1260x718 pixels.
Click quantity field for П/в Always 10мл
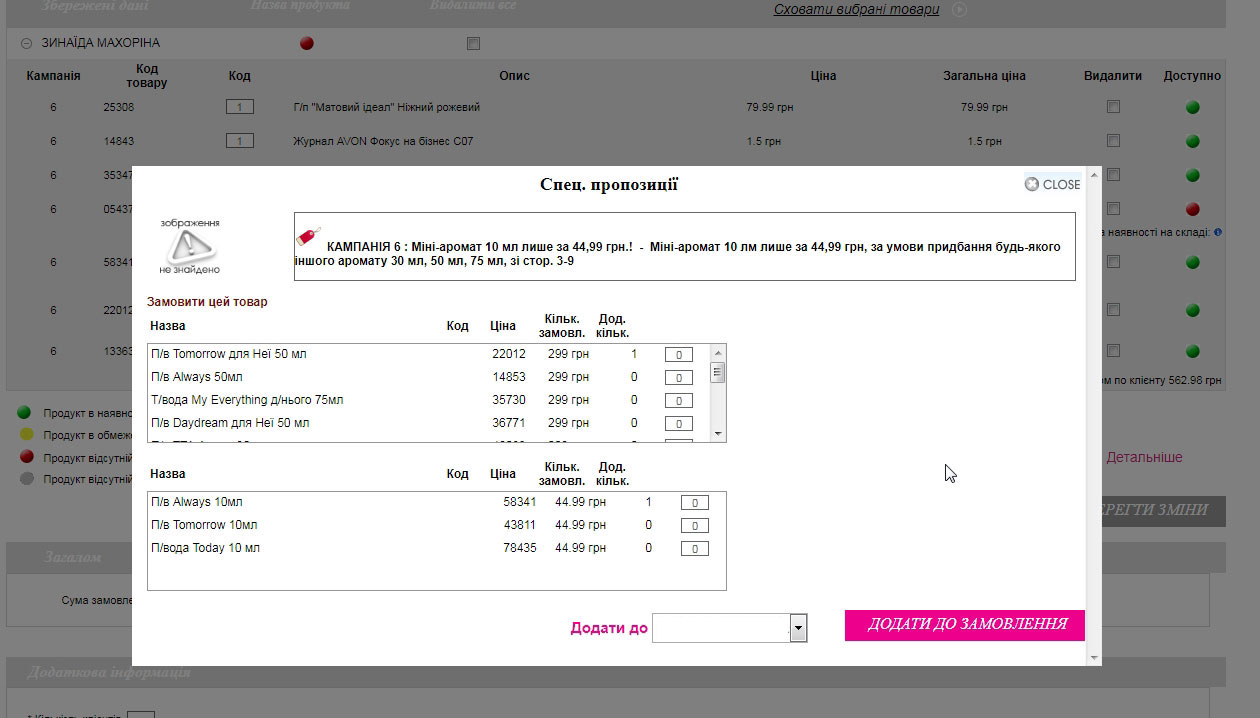(694, 503)
